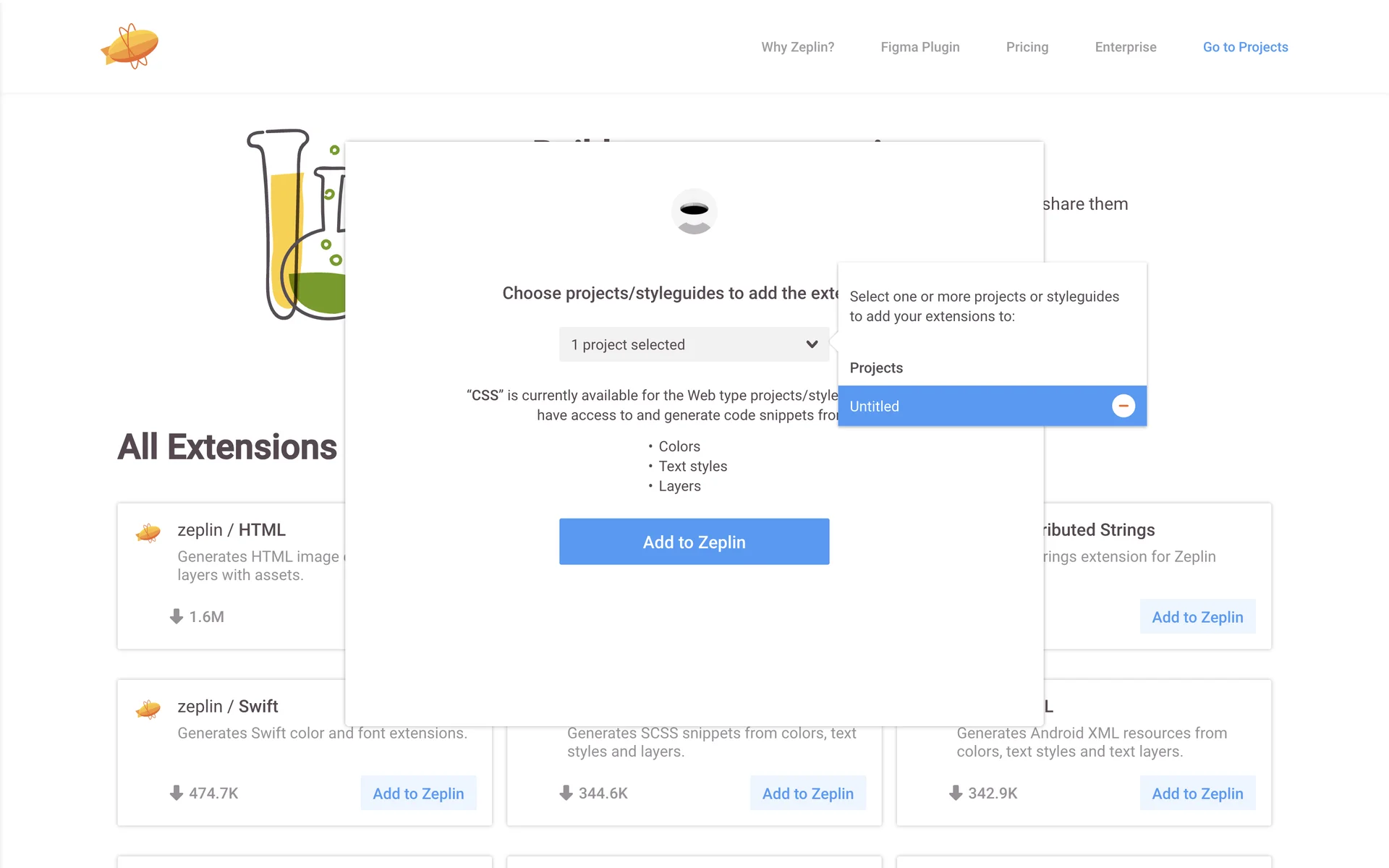Click the download icon beside 344.6K
The height and width of the screenshot is (868, 1389).
point(566,793)
